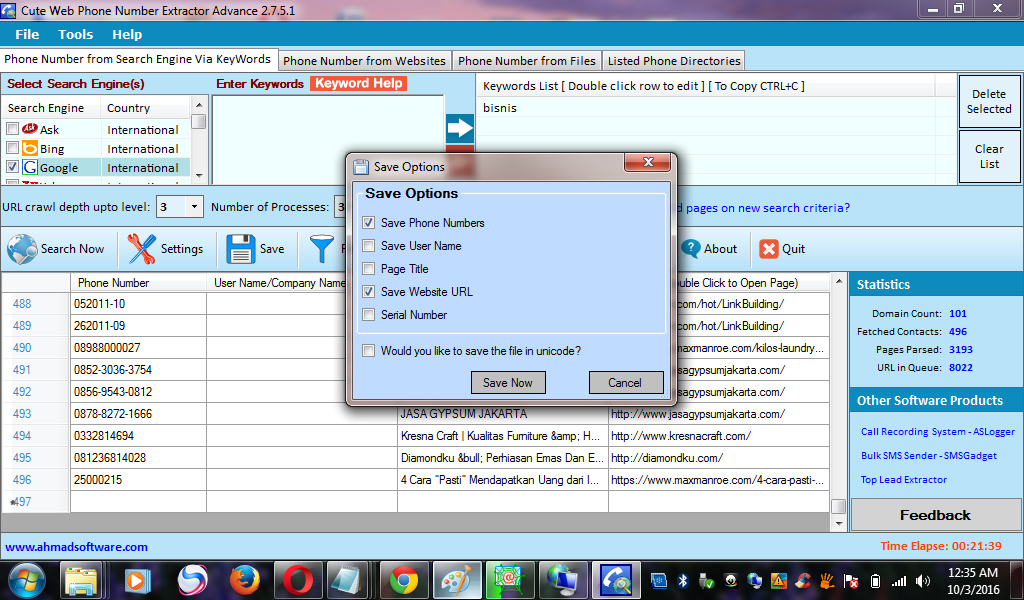Open the Tools menu
The height and width of the screenshot is (600, 1024).
75,35
